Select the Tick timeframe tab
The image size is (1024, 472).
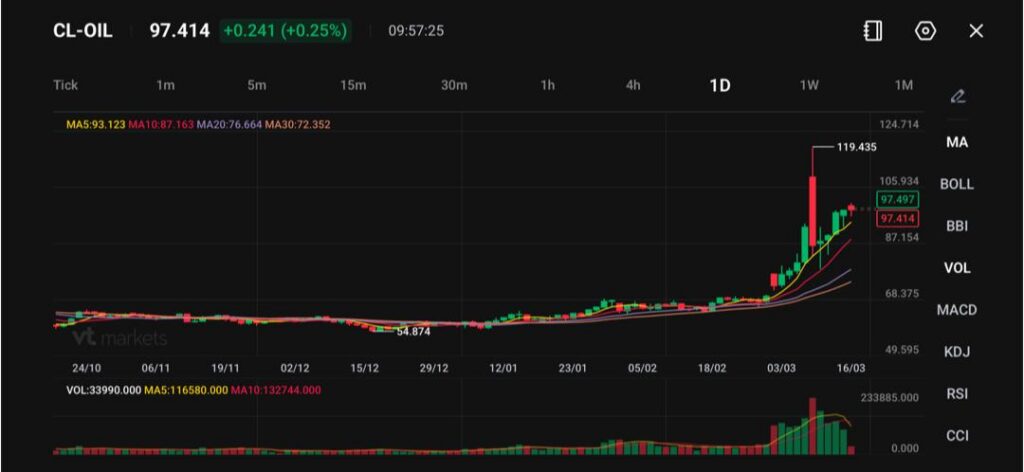tap(65, 85)
